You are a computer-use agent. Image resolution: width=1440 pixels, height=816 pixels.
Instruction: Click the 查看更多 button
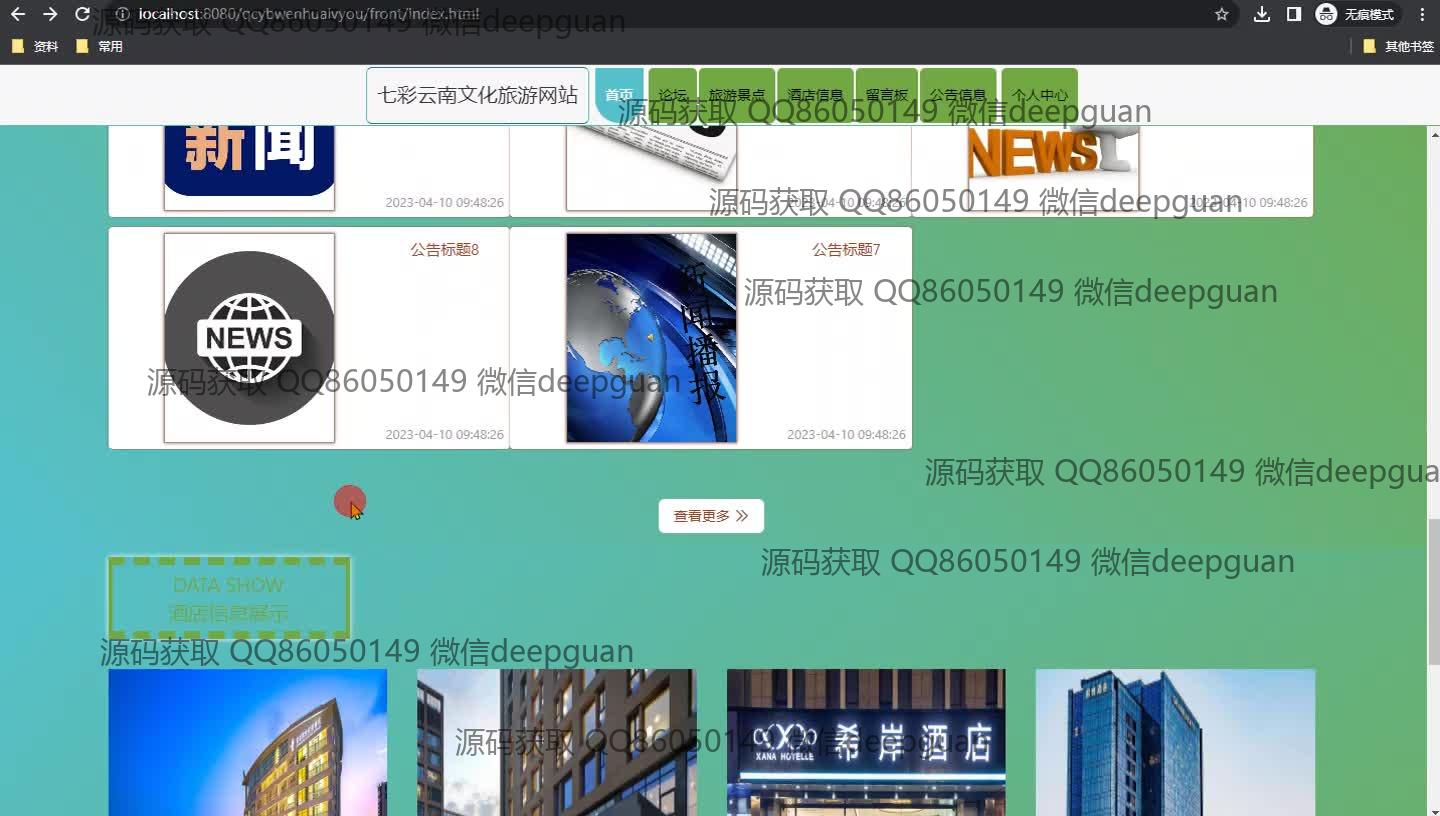[x=711, y=516]
